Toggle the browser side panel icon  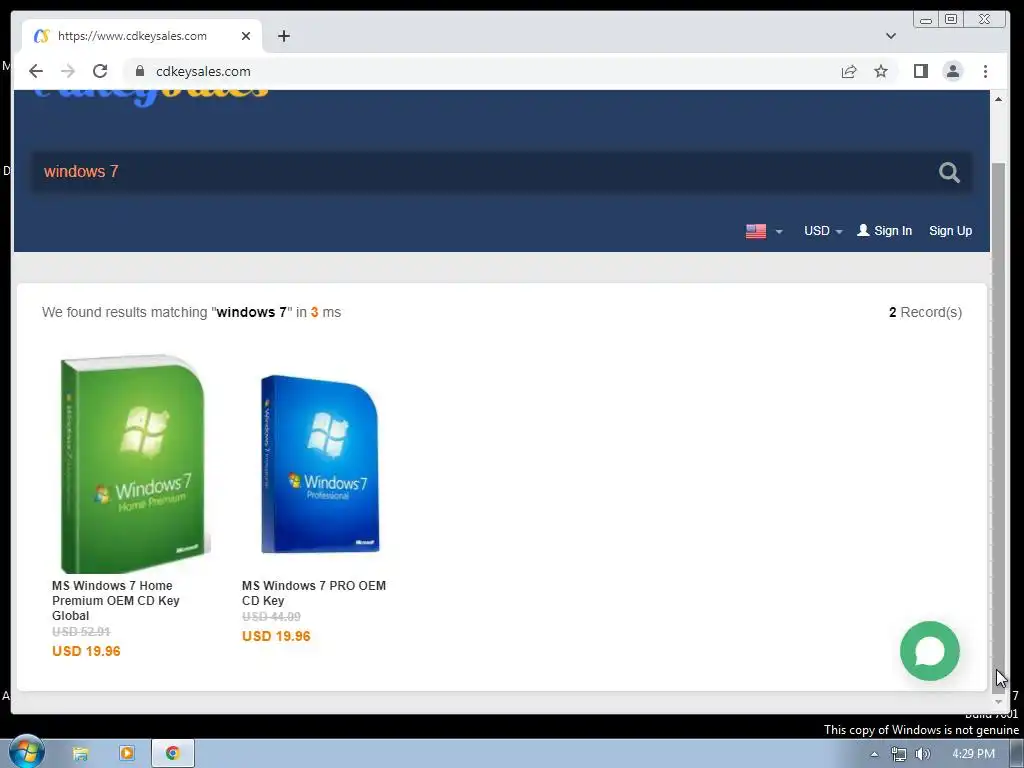tap(921, 71)
